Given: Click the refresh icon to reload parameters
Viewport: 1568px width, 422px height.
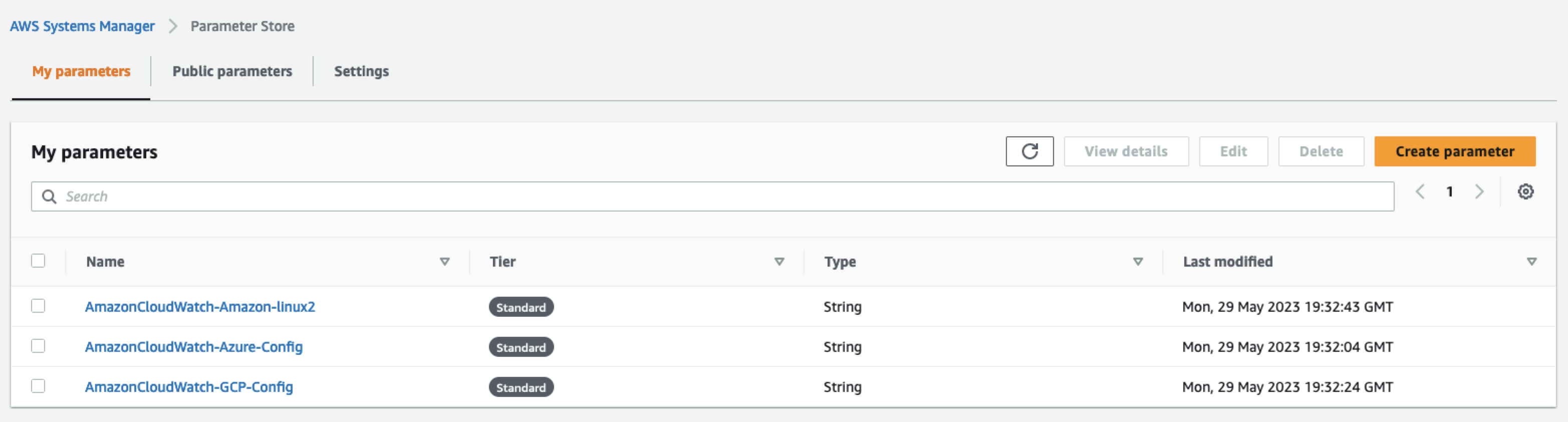Looking at the screenshot, I should coord(1029,151).
